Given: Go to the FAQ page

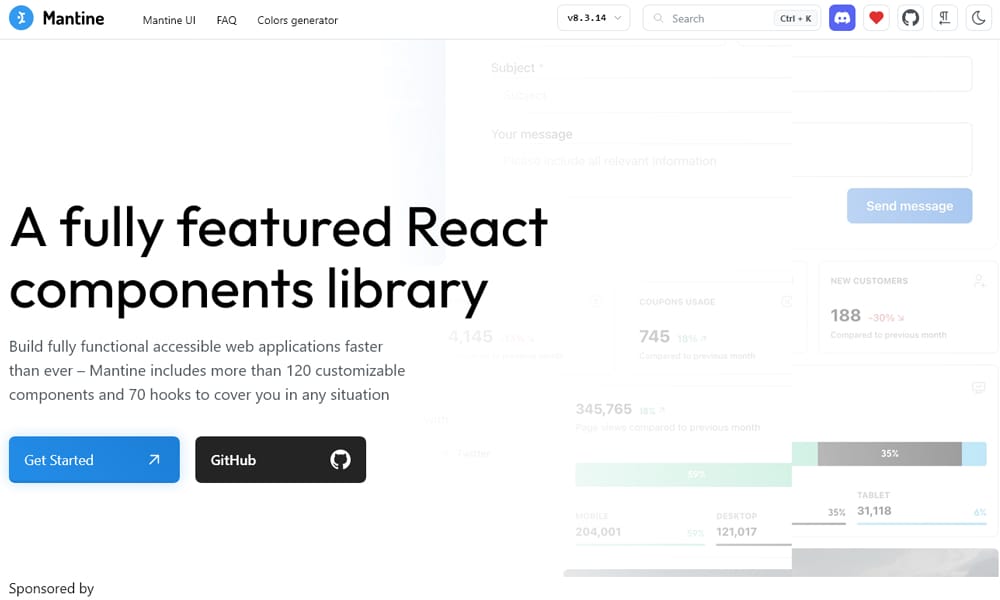Looking at the screenshot, I should point(226,20).
